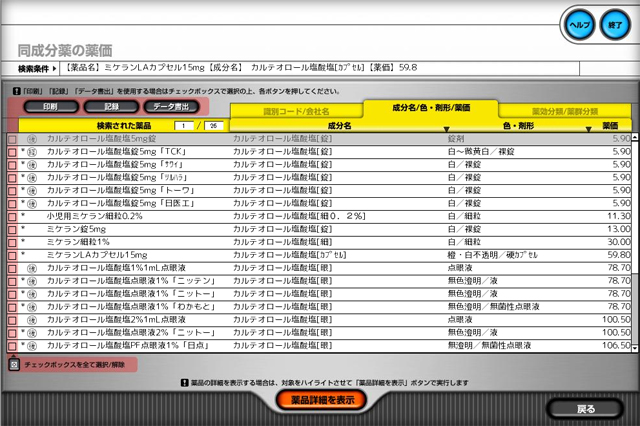Check box for カルテオロール塩酸塩1%1mL点眼液
This screenshot has height=426, width=640.
[12, 268]
